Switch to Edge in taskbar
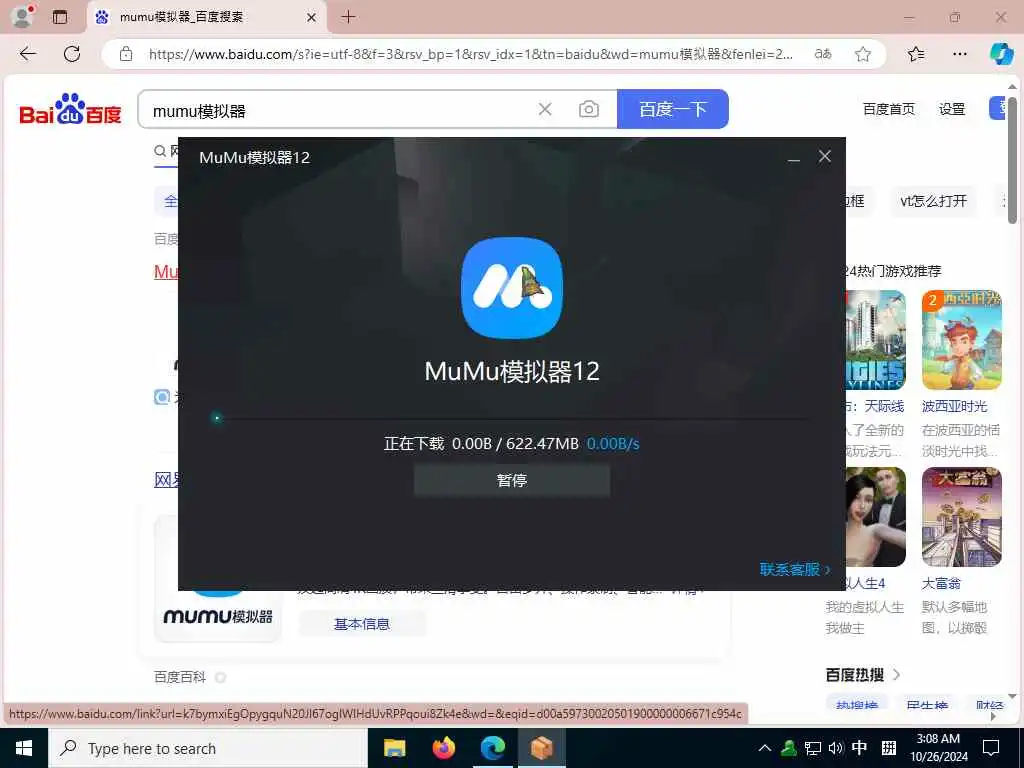 (492, 748)
